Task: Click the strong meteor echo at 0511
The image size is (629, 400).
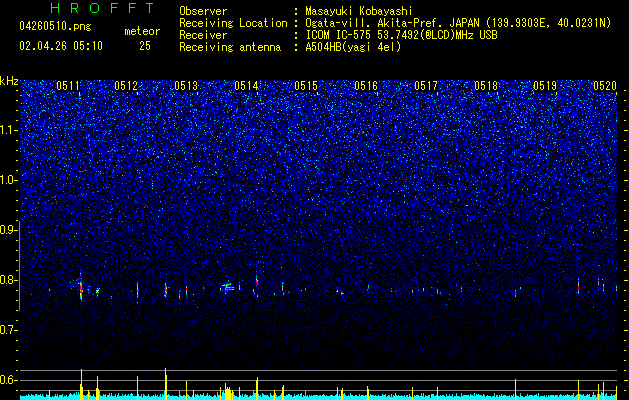Action: pyautogui.click(x=81, y=288)
